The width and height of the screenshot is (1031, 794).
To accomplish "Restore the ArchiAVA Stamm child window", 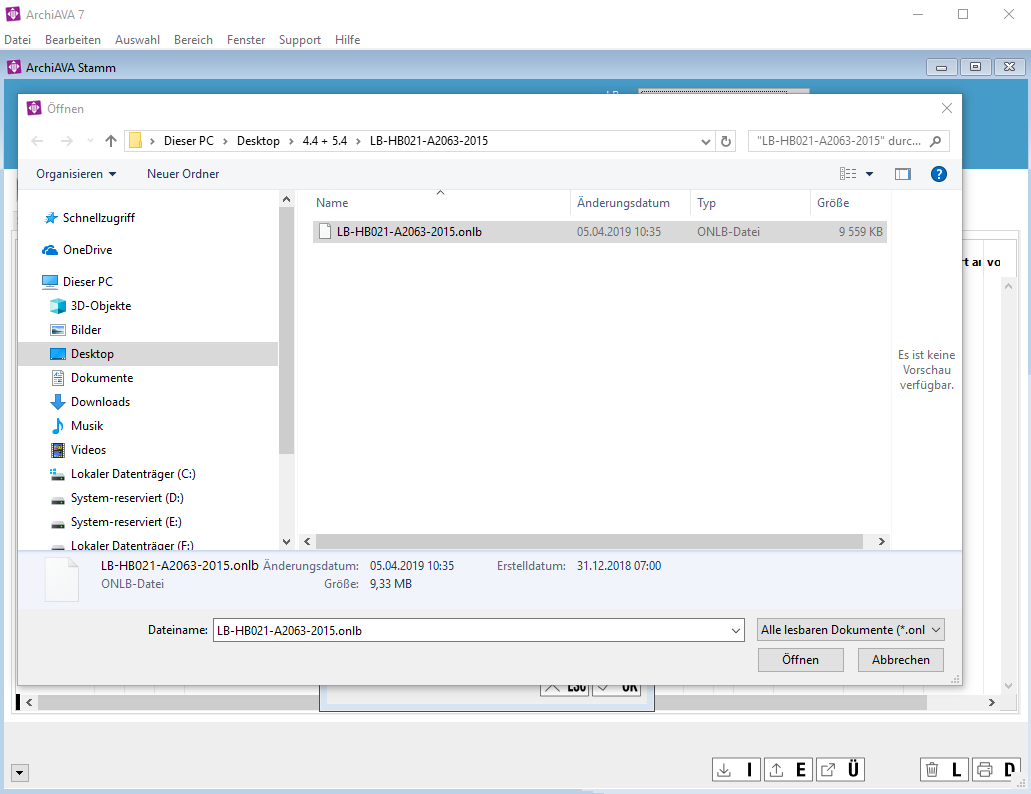I will tap(976, 67).
